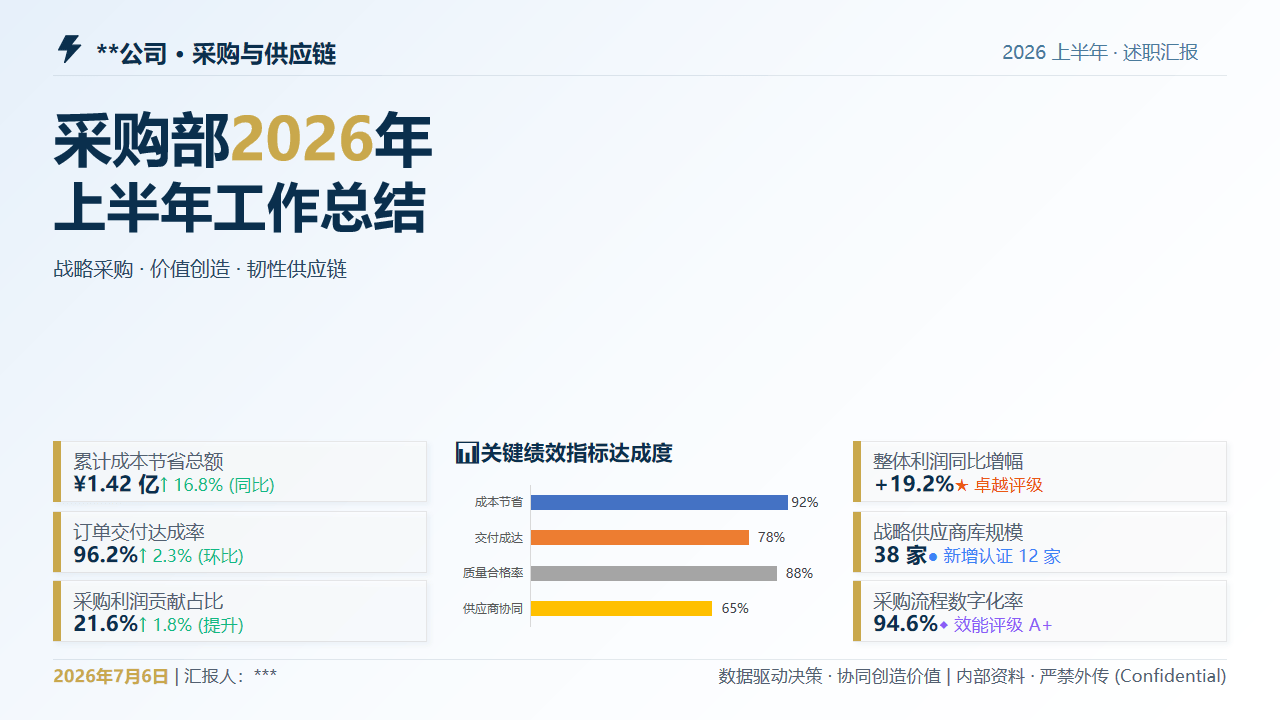
Task: Click the 严禁外传 (Confidential) footer text
Action: [x=1133, y=676]
